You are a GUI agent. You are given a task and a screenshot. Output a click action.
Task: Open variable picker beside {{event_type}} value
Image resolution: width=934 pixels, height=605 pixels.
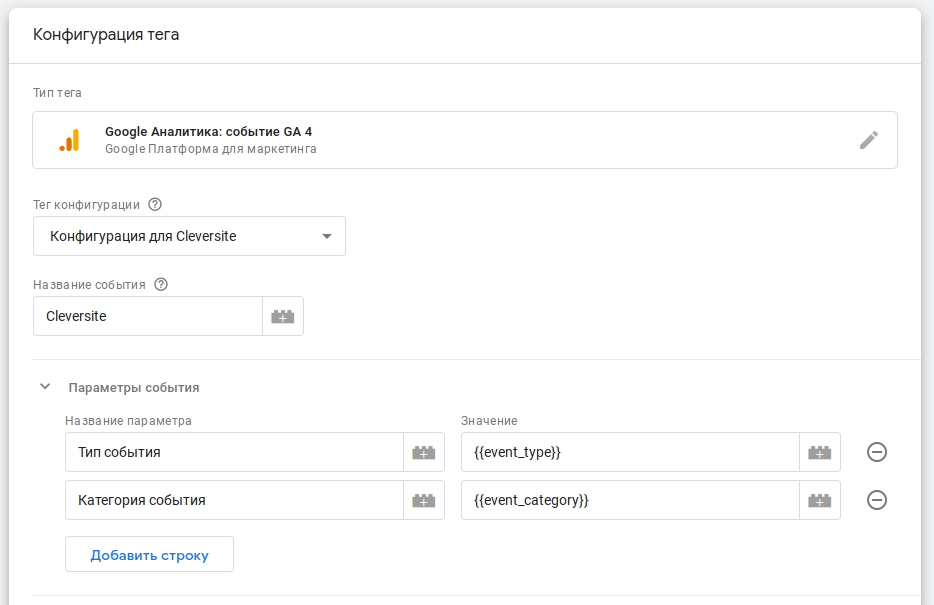[820, 452]
